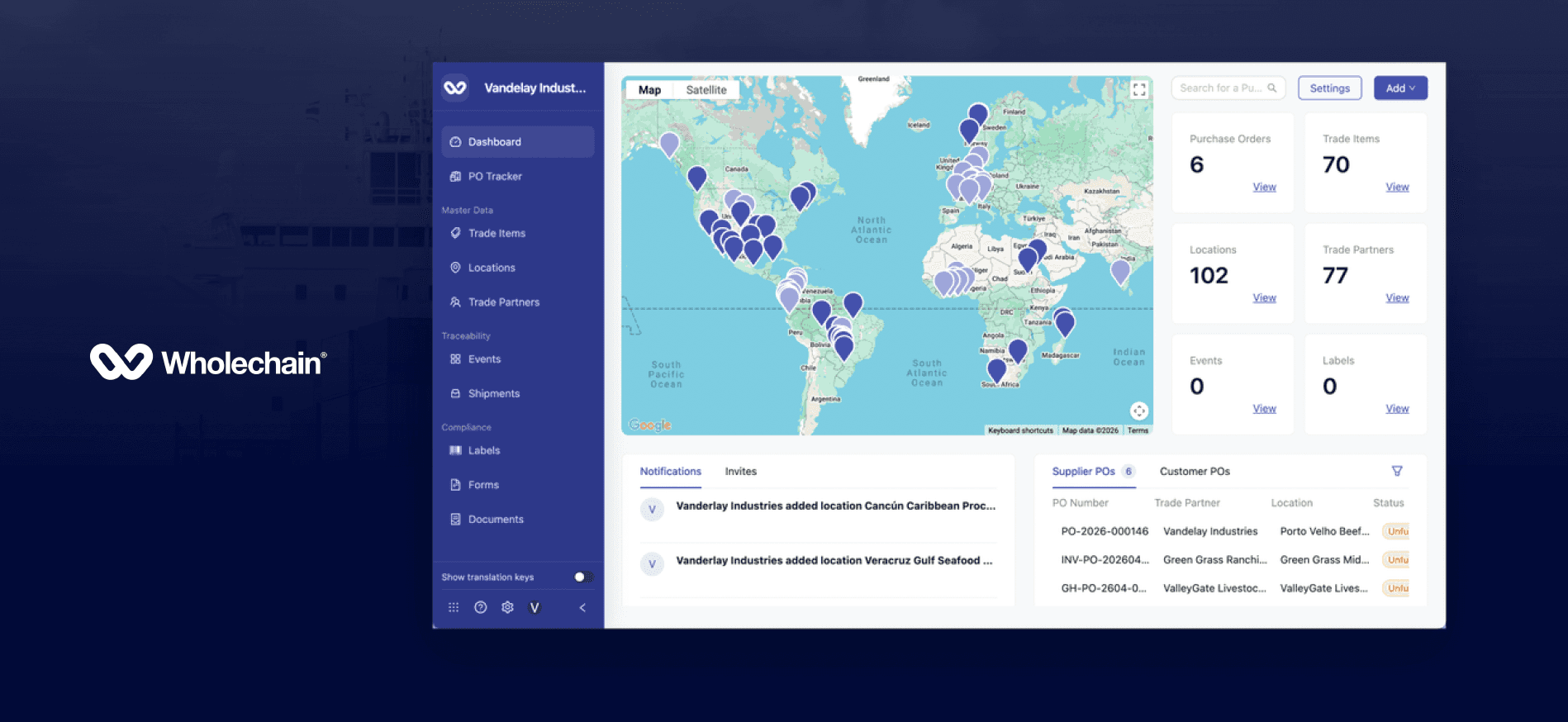This screenshot has width=1568, height=722.
Task: Open the apps grid icon in sidebar footer
Action: (x=454, y=607)
